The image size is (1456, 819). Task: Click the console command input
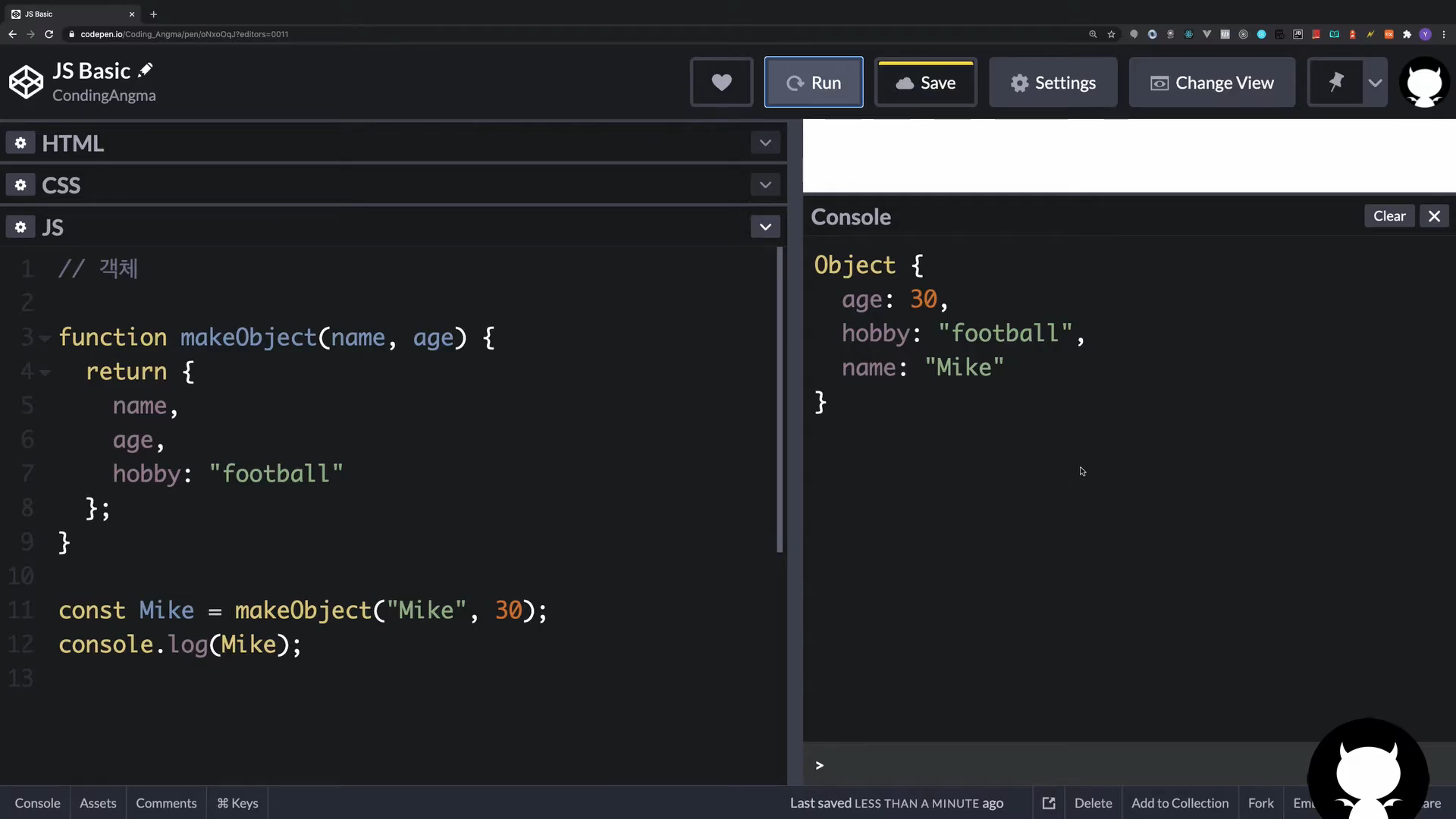[1062, 764]
